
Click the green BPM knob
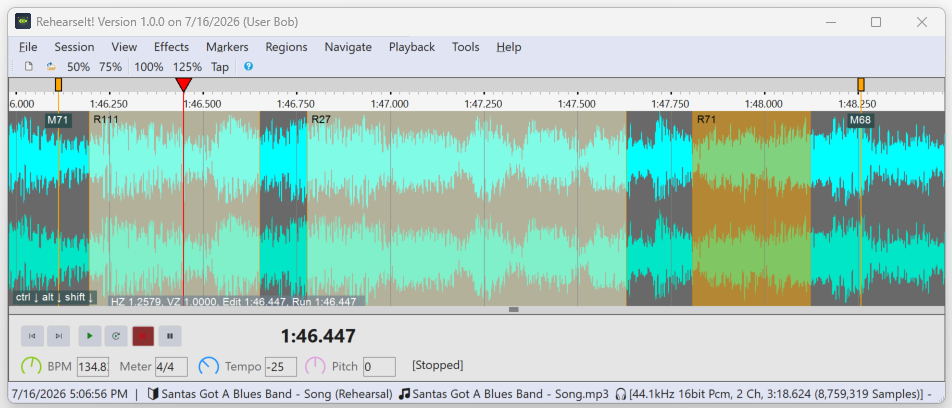click(x=31, y=366)
